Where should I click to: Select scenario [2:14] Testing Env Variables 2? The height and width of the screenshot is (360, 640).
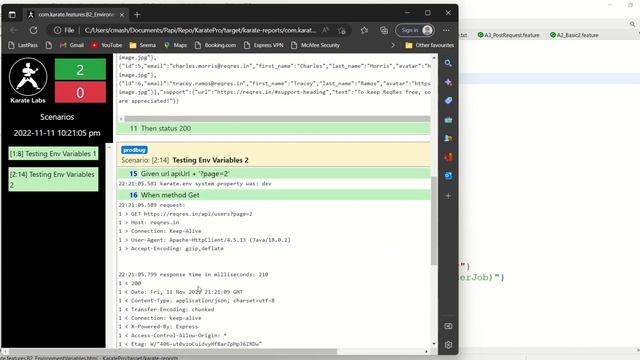tap(53, 180)
